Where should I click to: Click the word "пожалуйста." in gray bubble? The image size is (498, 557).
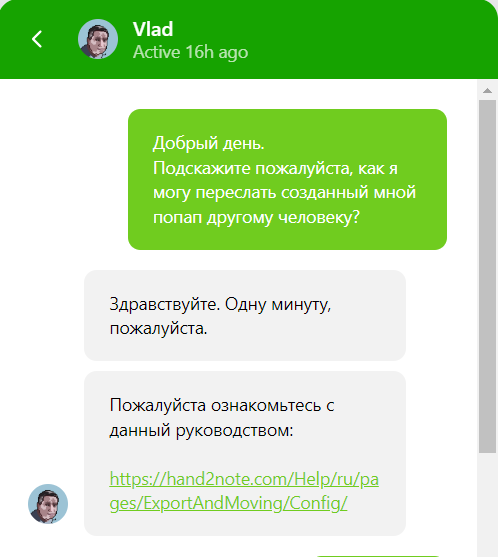click(x=158, y=329)
